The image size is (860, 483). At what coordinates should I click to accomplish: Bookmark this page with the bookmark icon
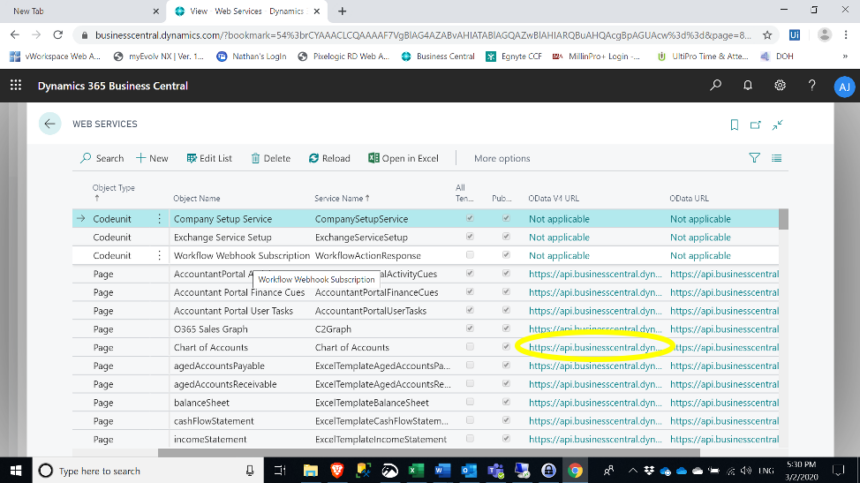pyautogui.click(x=734, y=125)
